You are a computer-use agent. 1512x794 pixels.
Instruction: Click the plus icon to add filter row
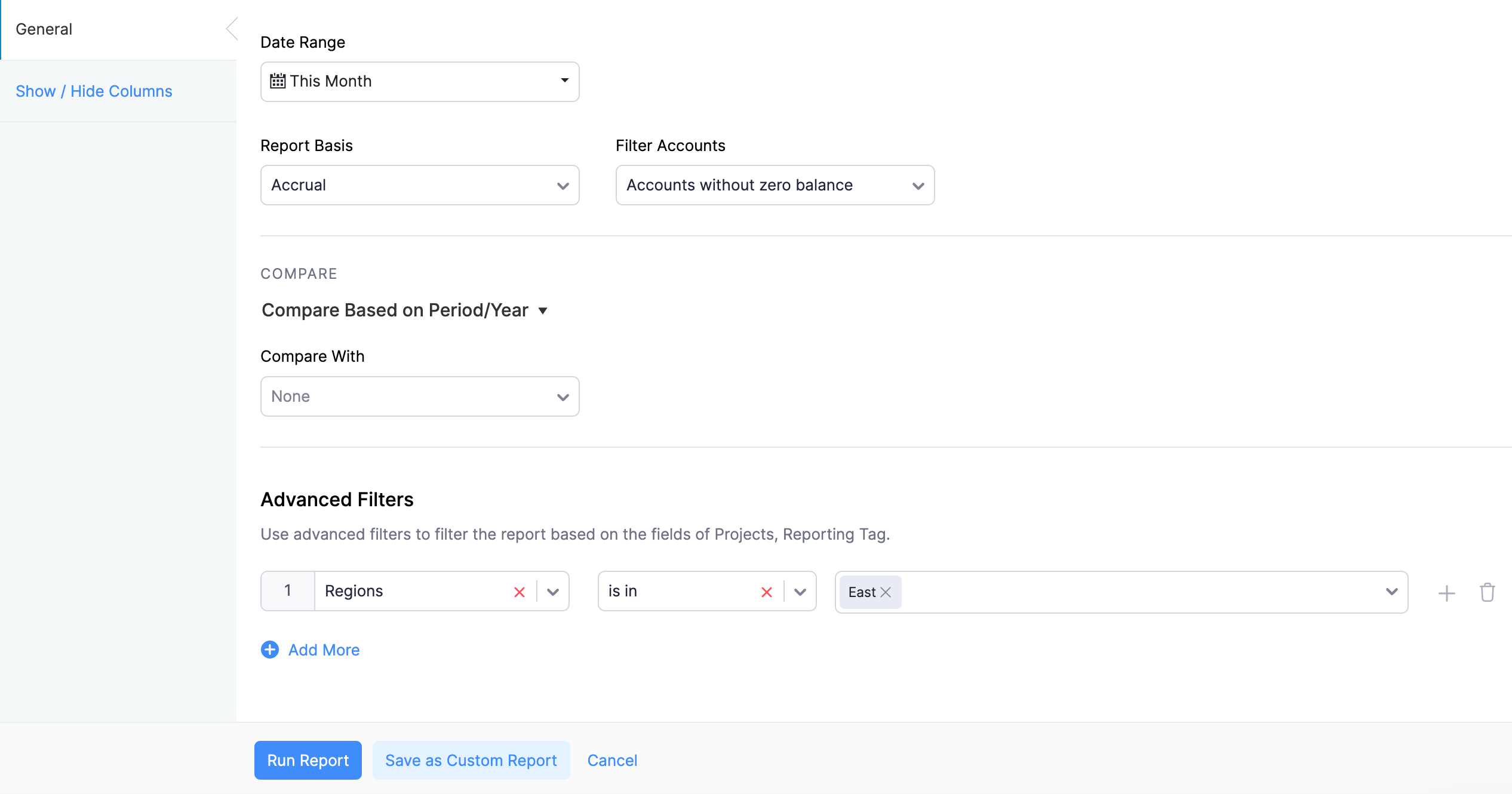[x=1446, y=593]
